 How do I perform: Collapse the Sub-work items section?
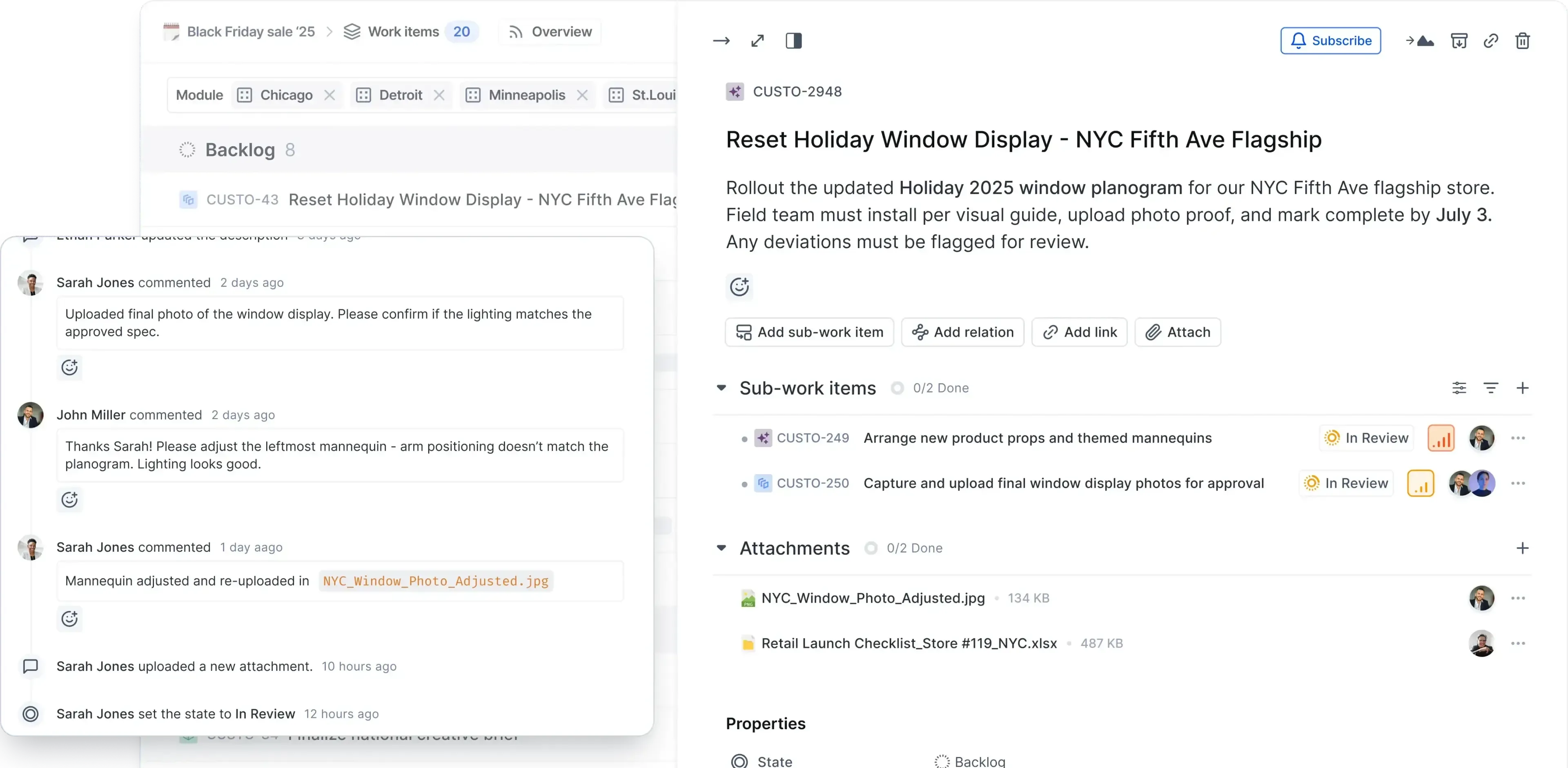pyautogui.click(x=721, y=388)
